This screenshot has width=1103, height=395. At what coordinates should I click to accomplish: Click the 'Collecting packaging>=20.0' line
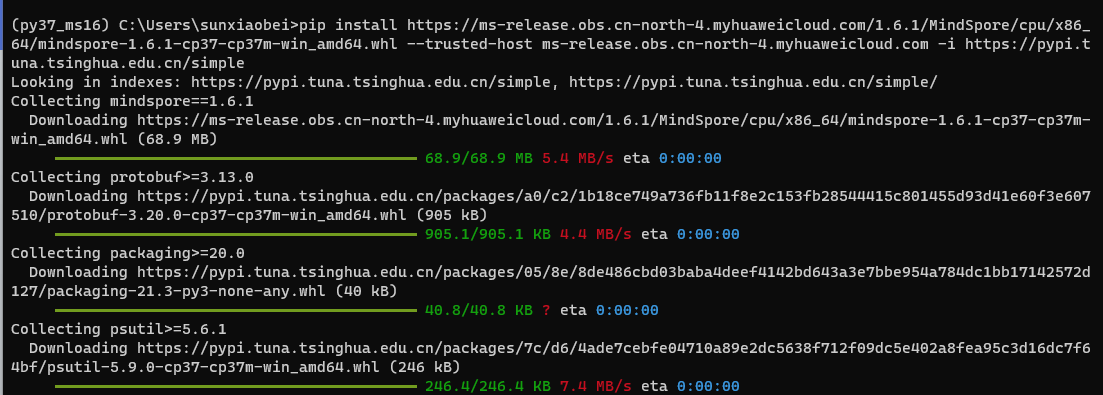[128, 253]
